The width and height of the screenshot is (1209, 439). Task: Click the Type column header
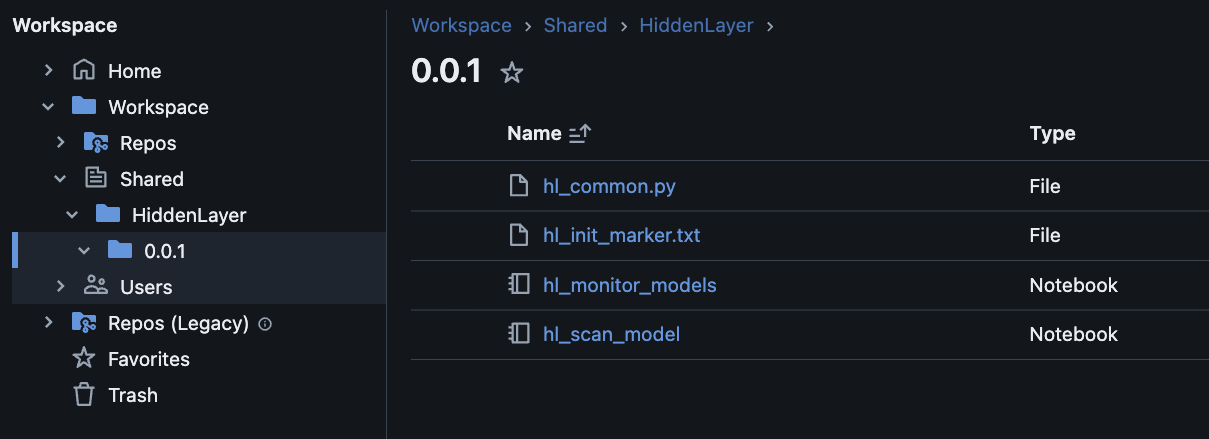click(1052, 133)
